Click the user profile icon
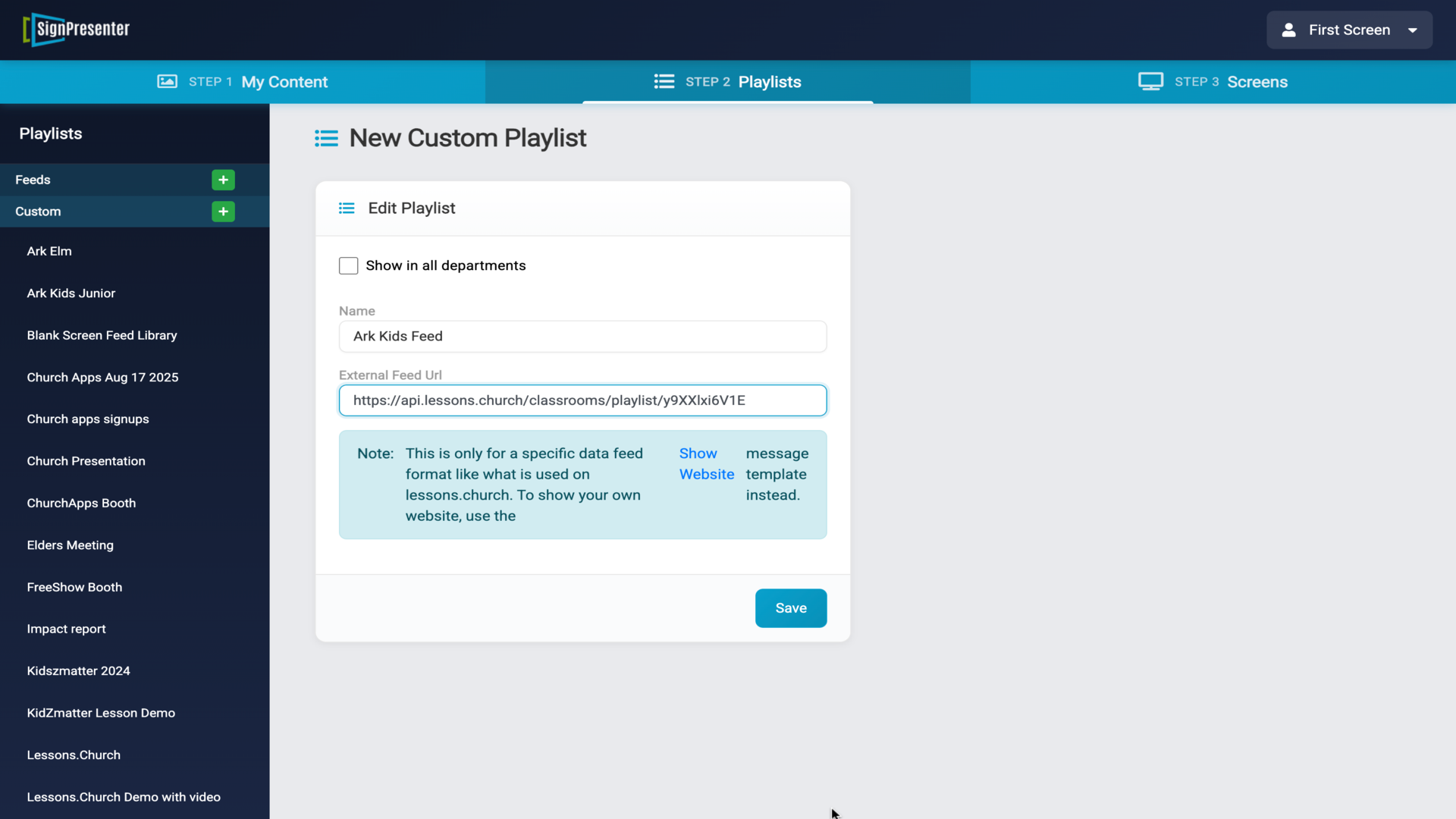 [1288, 30]
